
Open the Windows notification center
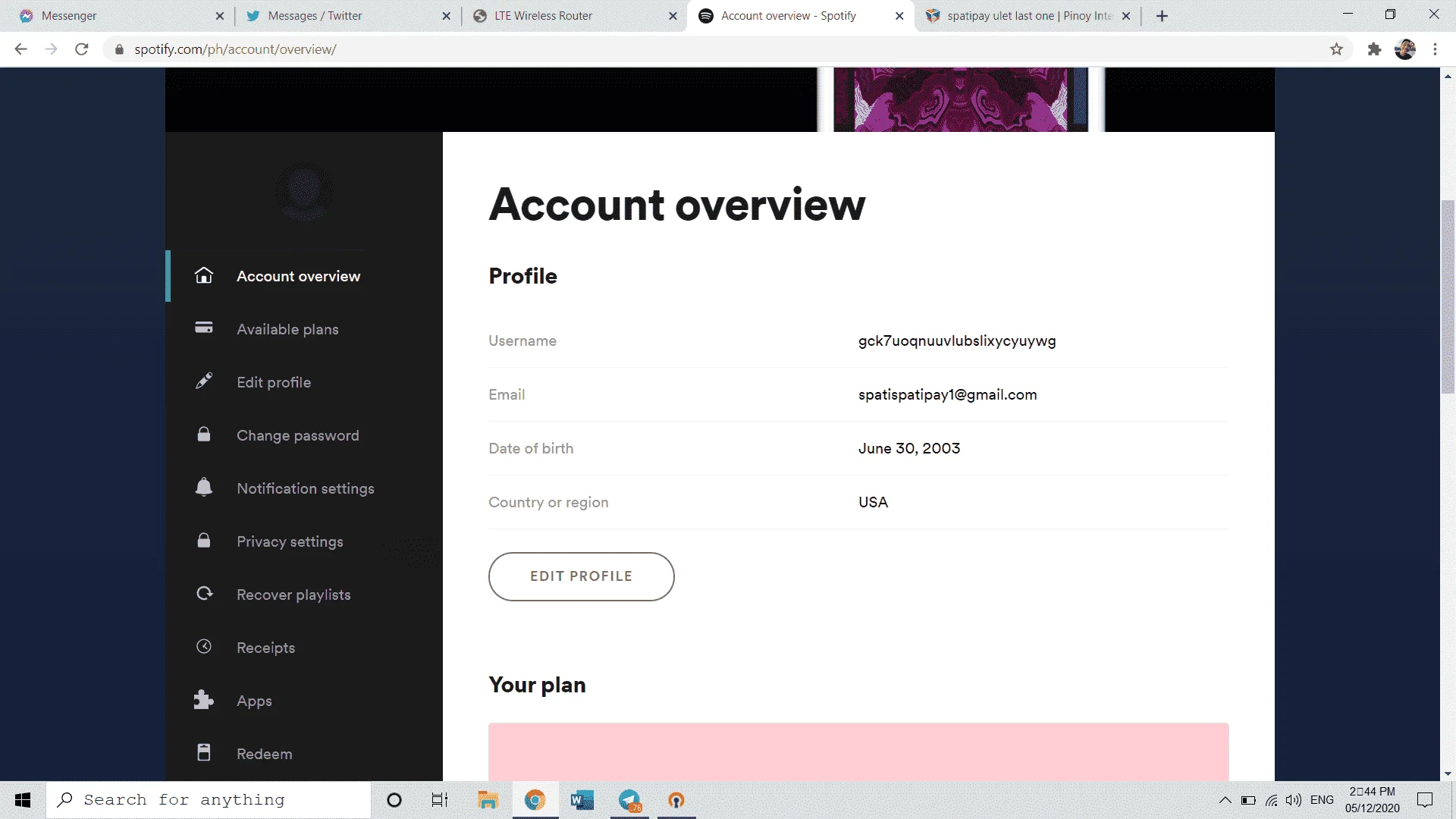1425,800
